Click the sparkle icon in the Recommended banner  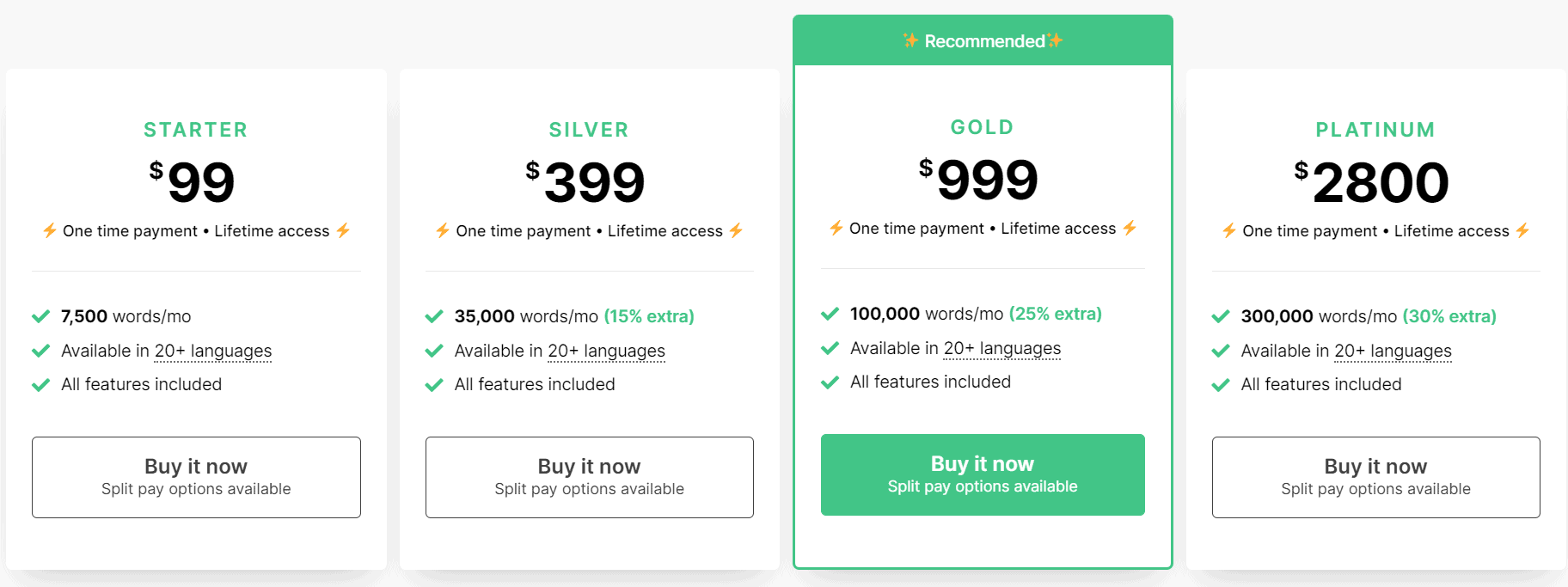[910, 40]
